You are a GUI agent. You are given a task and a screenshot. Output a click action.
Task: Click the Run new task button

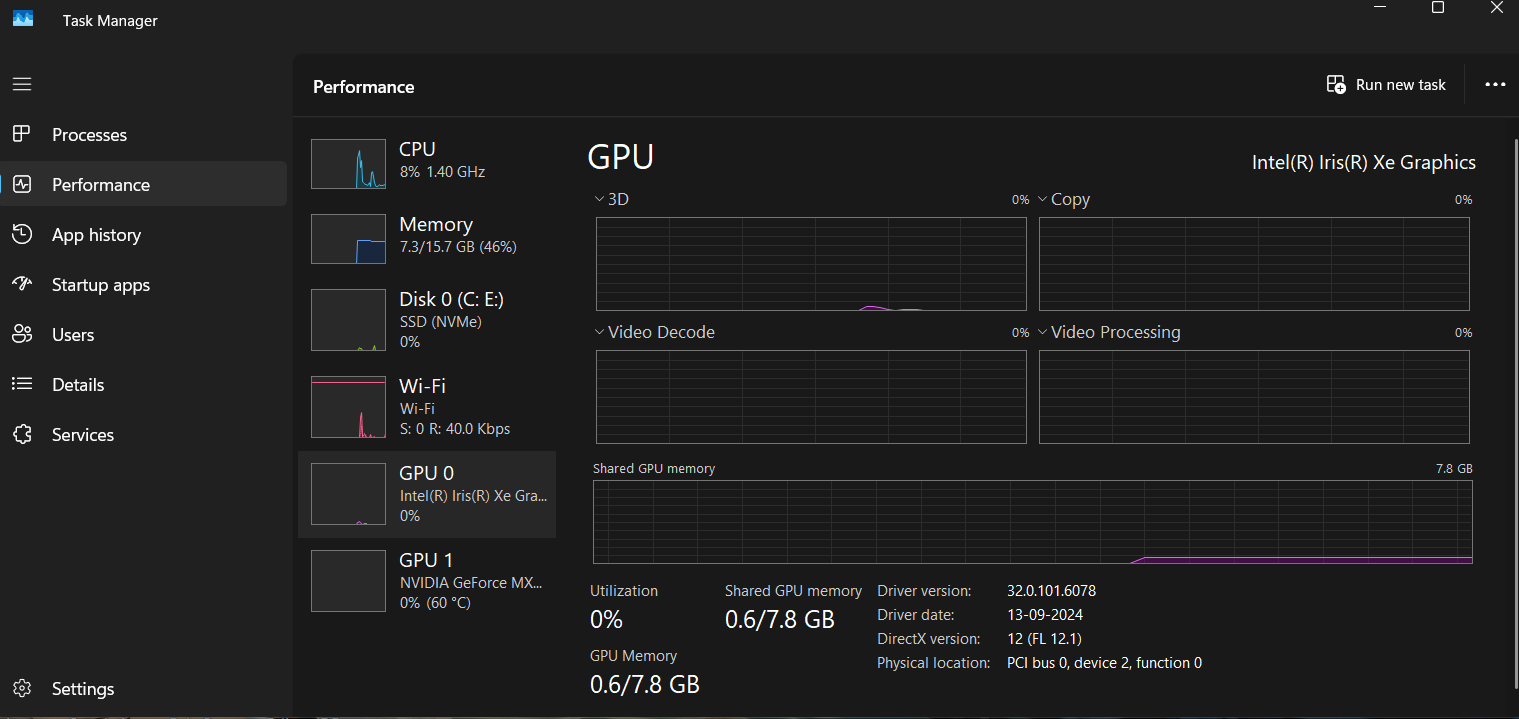click(x=1386, y=85)
